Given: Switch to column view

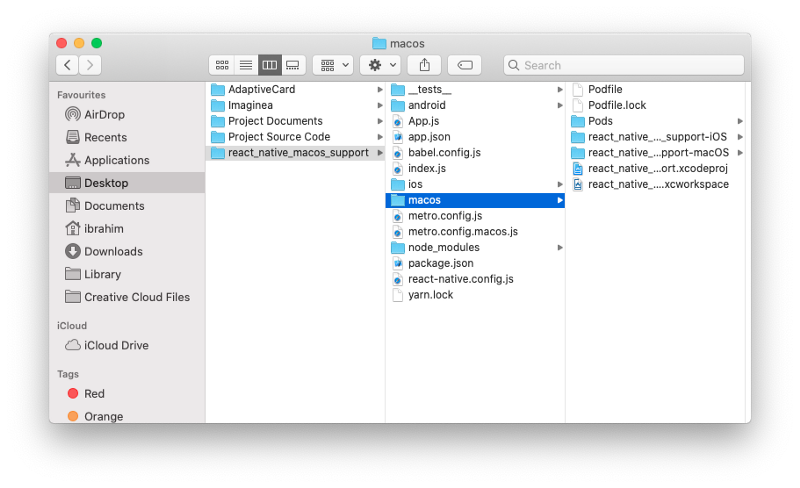Looking at the screenshot, I should click(x=269, y=65).
